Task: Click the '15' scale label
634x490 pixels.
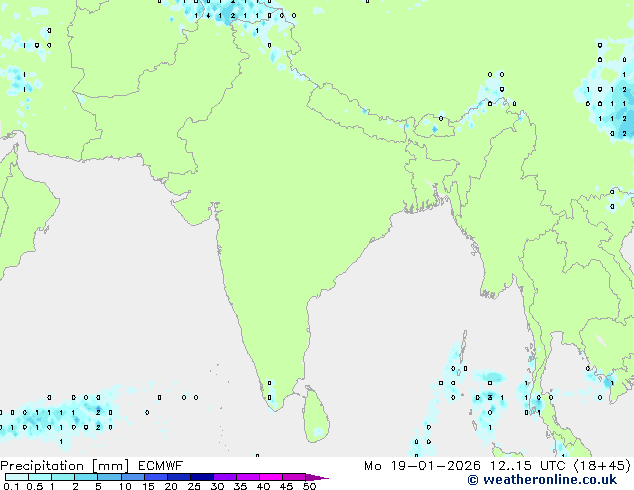Action: [x=148, y=486]
